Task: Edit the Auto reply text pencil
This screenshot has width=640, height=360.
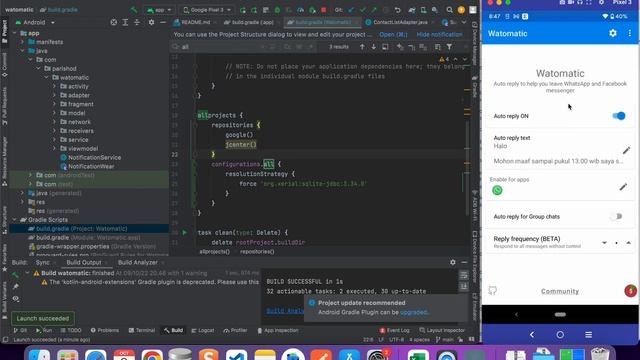Action: coord(626,150)
